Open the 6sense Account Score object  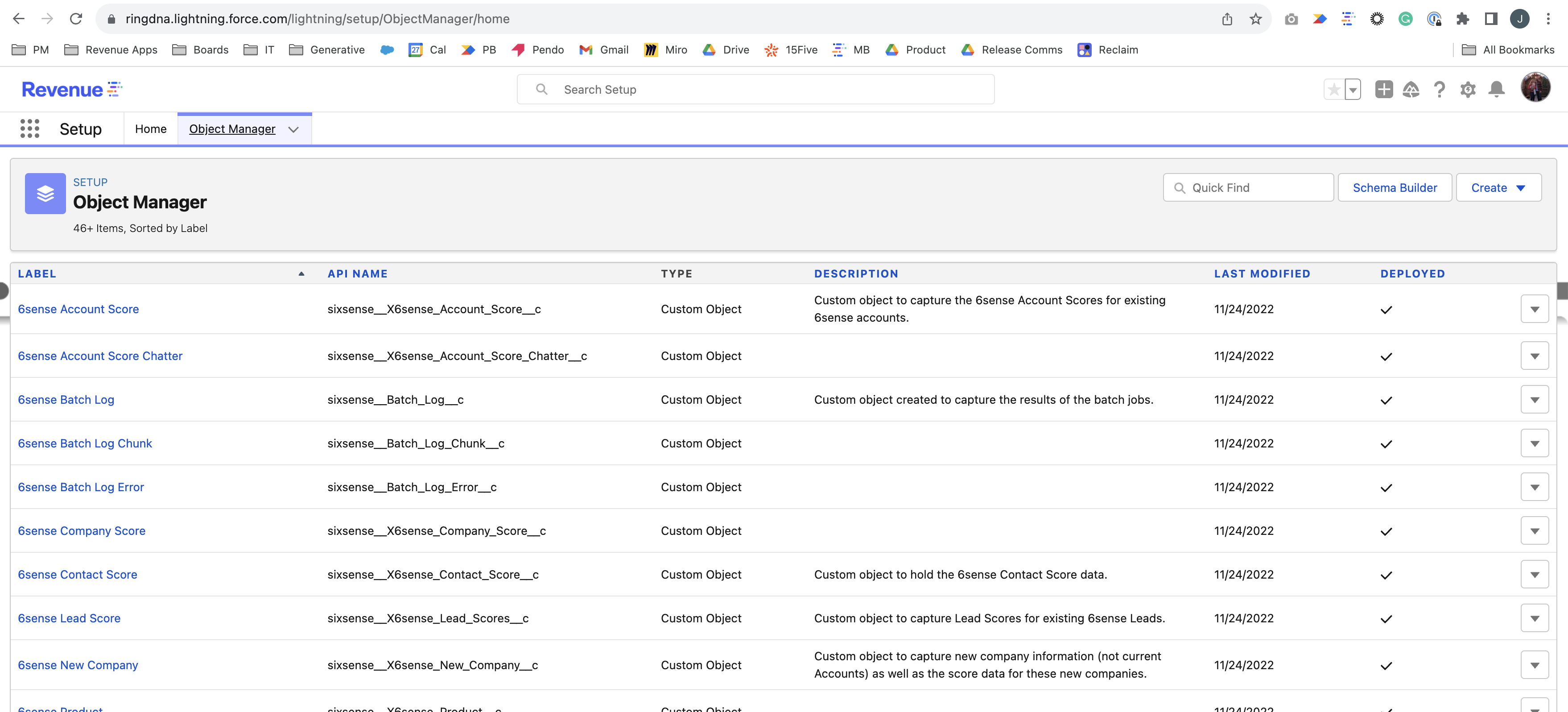point(78,310)
